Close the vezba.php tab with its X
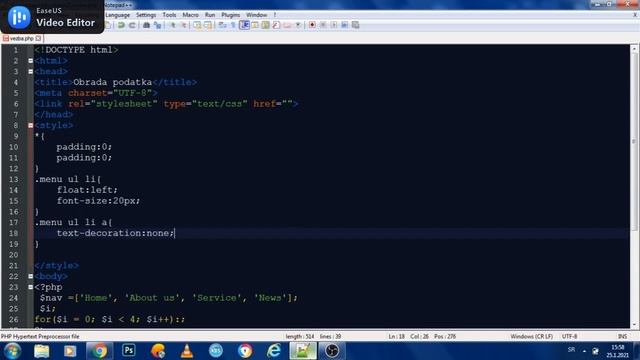Viewport: 640px width, 360px height. 38,38
